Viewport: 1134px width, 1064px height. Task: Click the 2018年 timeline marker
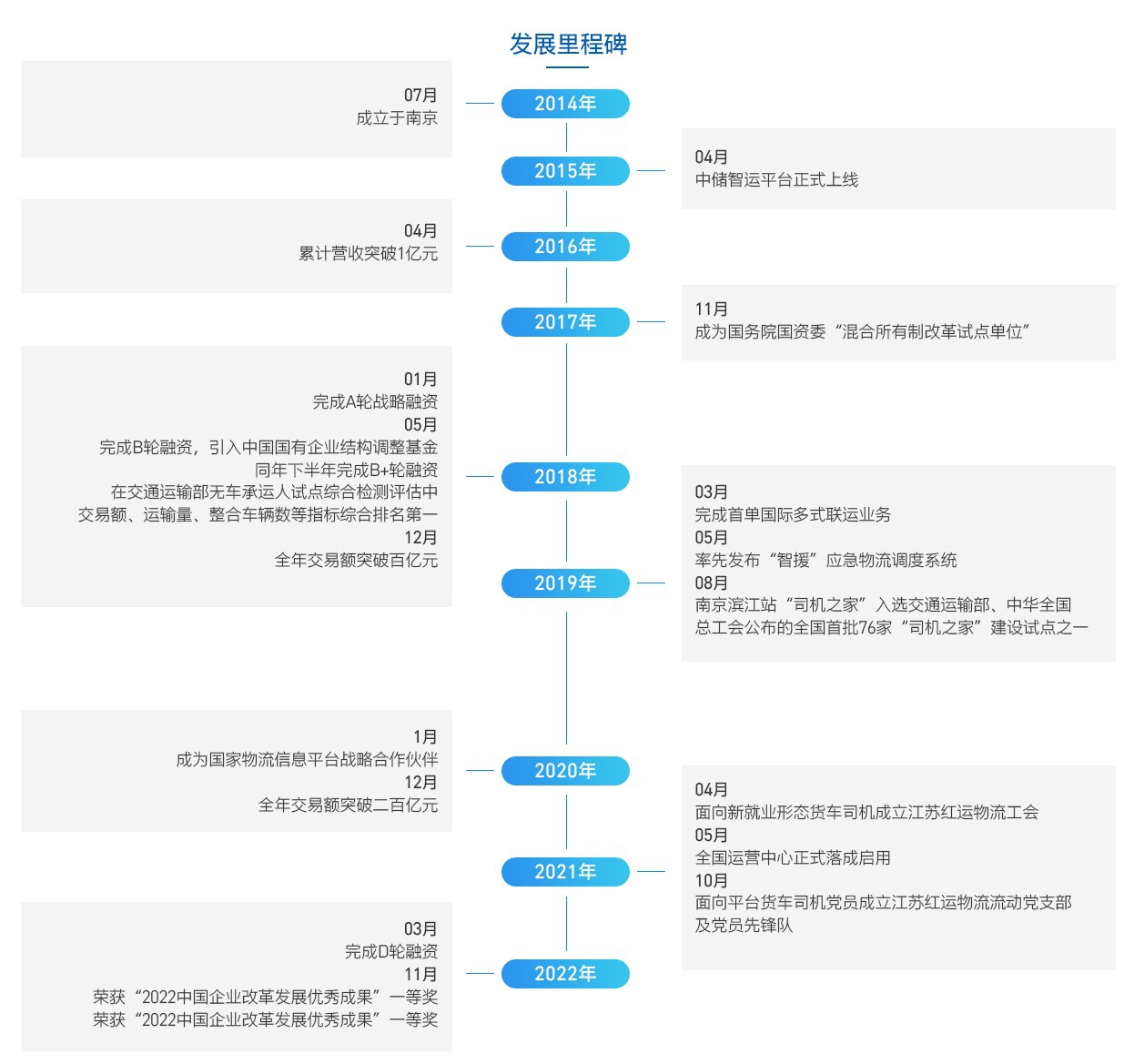click(x=565, y=477)
